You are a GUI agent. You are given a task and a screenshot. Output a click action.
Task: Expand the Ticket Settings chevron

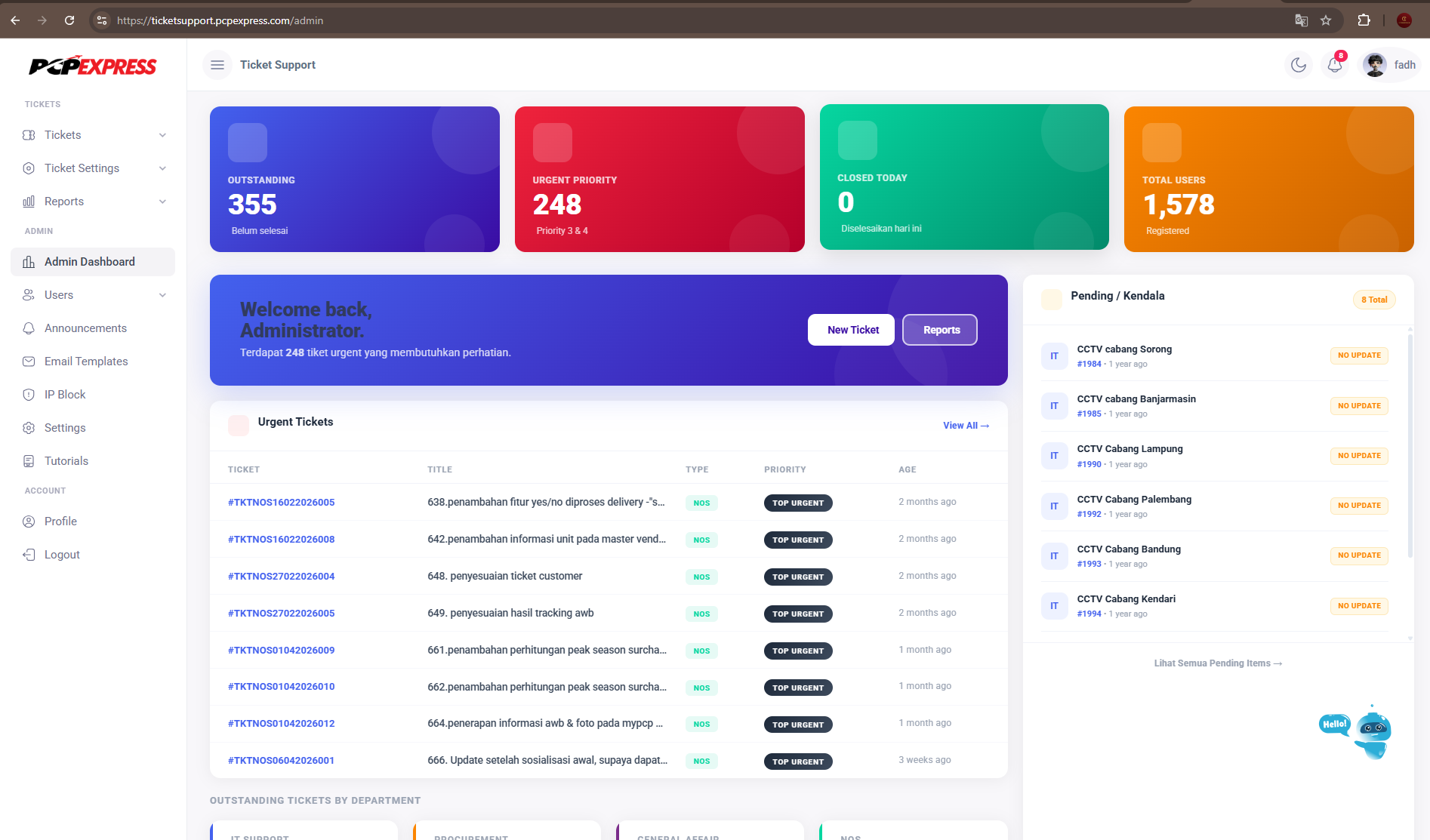pyautogui.click(x=162, y=168)
